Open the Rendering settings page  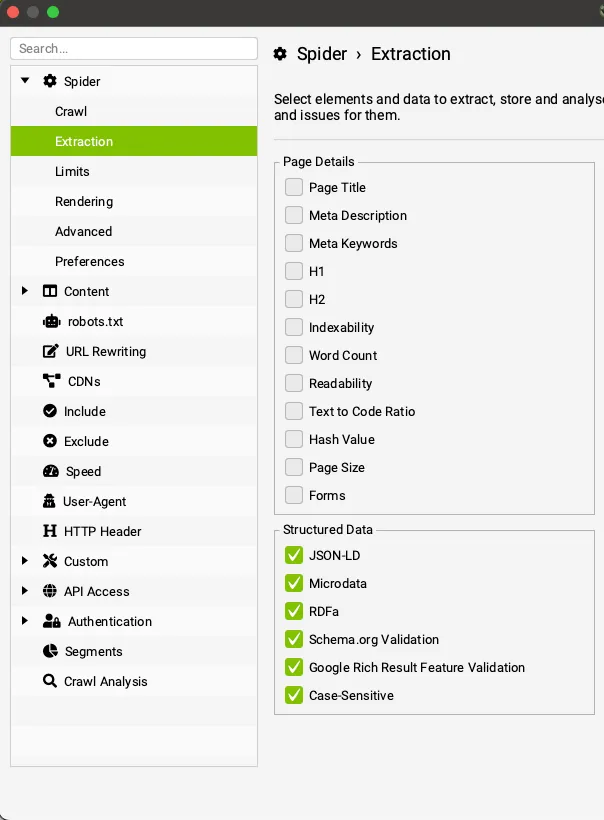click(x=86, y=201)
